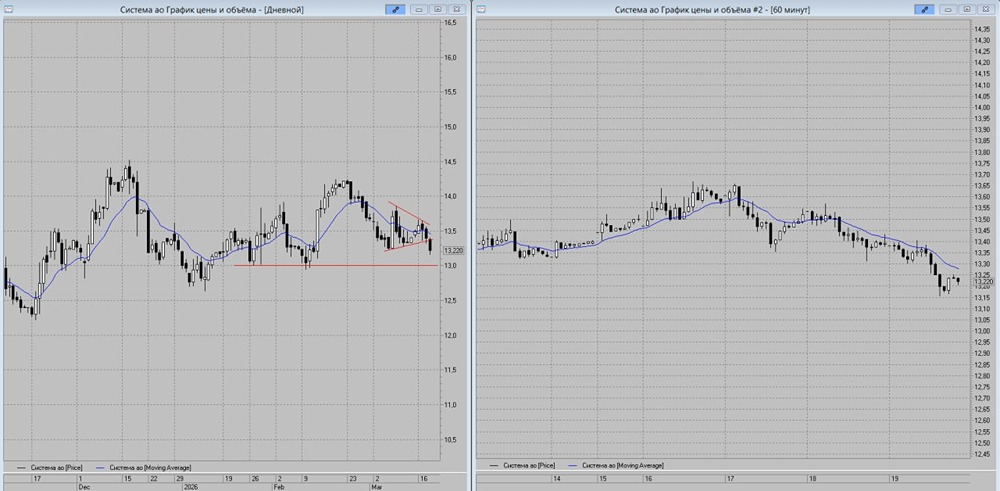The width and height of the screenshot is (1000, 491).
Task: Click the '29' date label on the daily time axis
Action: coord(180,478)
